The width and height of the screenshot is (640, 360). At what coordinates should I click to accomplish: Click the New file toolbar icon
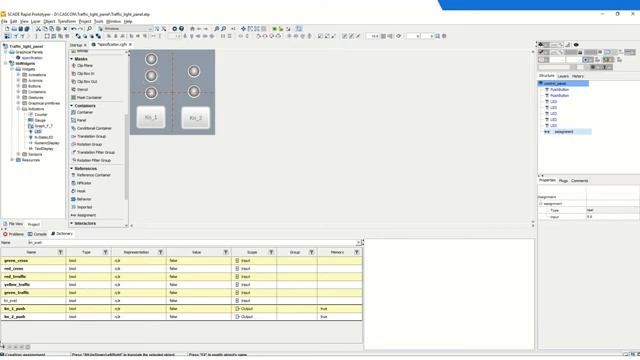click(7, 29)
